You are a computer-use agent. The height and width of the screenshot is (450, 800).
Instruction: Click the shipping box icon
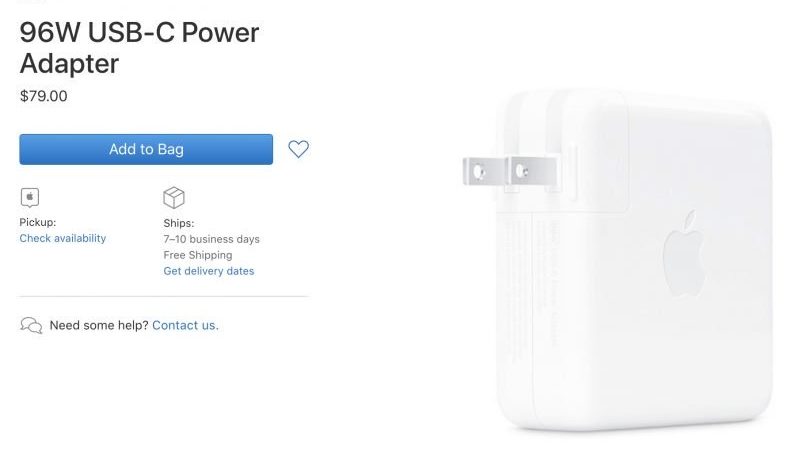(x=173, y=197)
